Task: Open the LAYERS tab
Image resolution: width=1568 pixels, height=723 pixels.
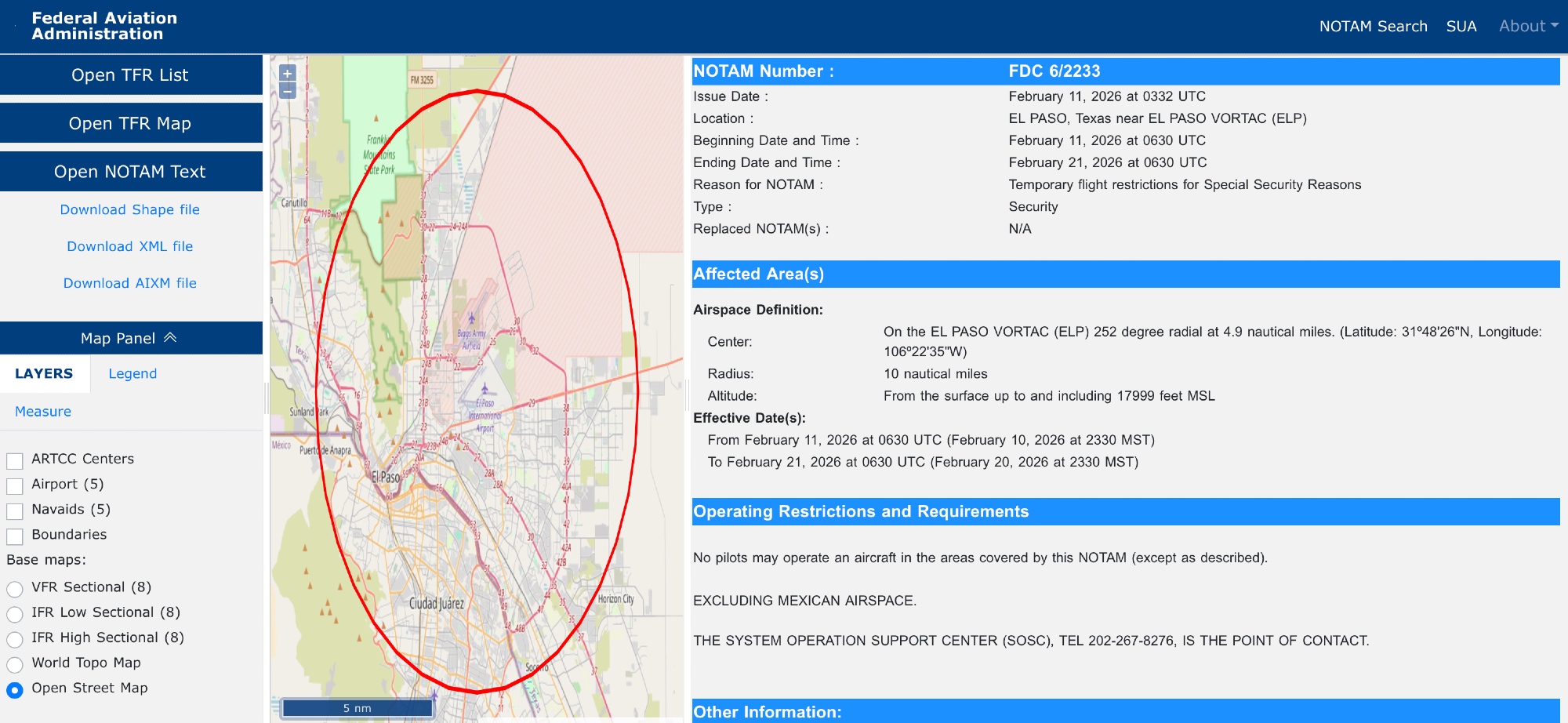Action: 44,374
